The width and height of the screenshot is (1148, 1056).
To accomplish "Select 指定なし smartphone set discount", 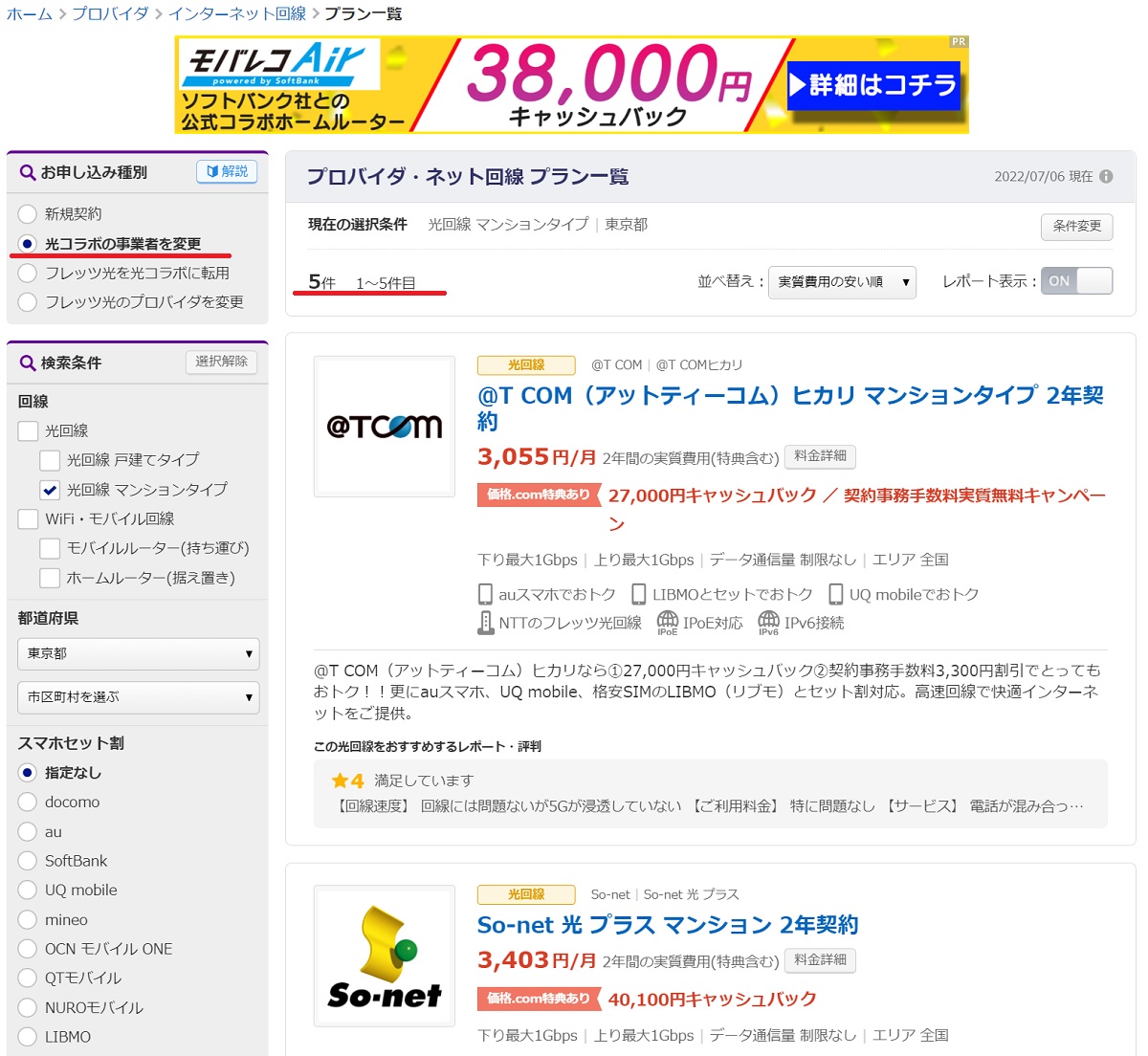I will coord(28,773).
